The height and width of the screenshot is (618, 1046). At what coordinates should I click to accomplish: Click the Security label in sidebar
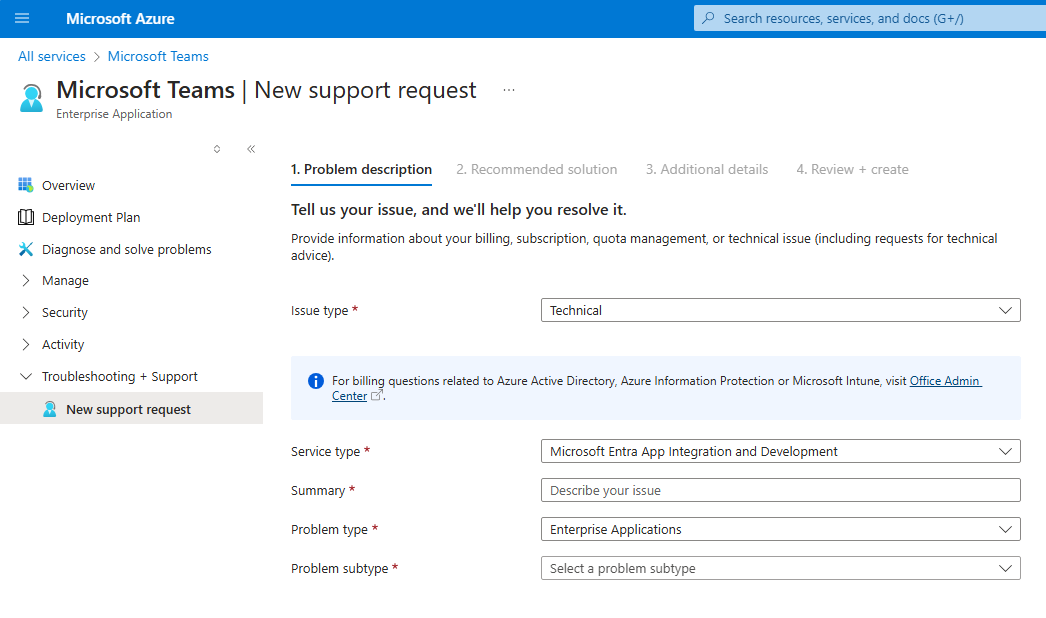pyautogui.click(x=65, y=312)
